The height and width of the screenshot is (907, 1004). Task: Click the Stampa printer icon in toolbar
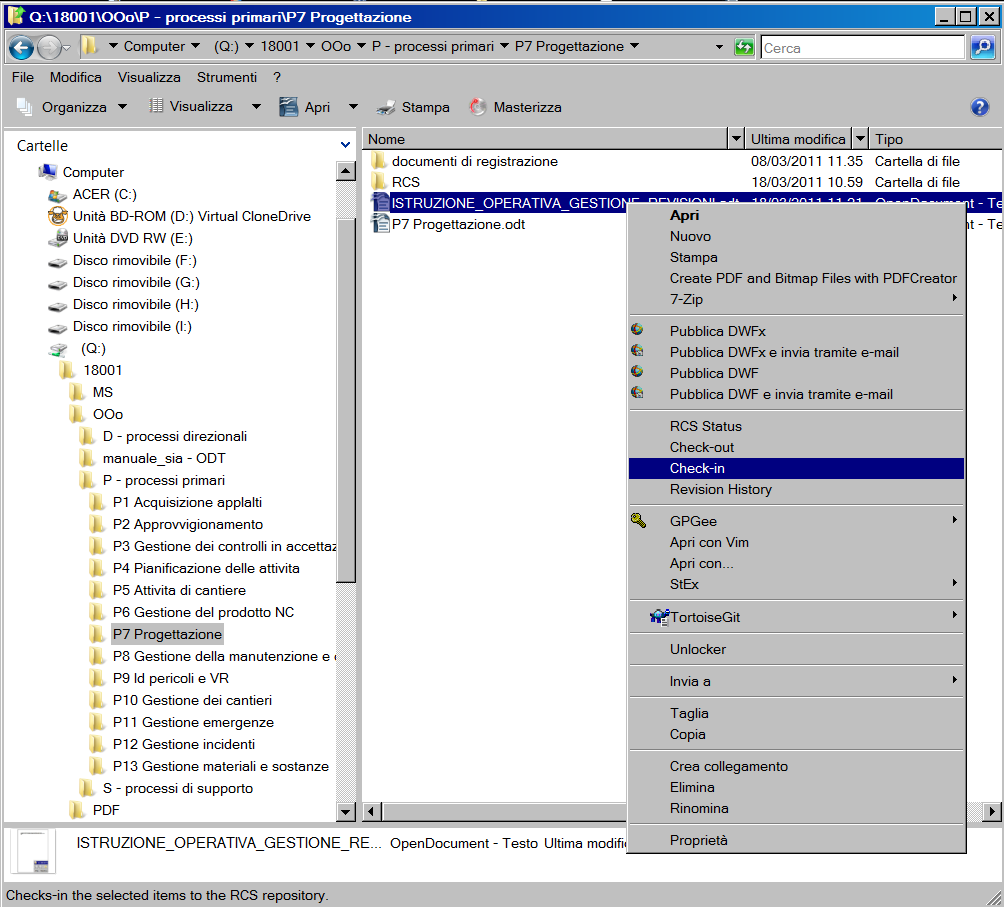click(x=386, y=108)
